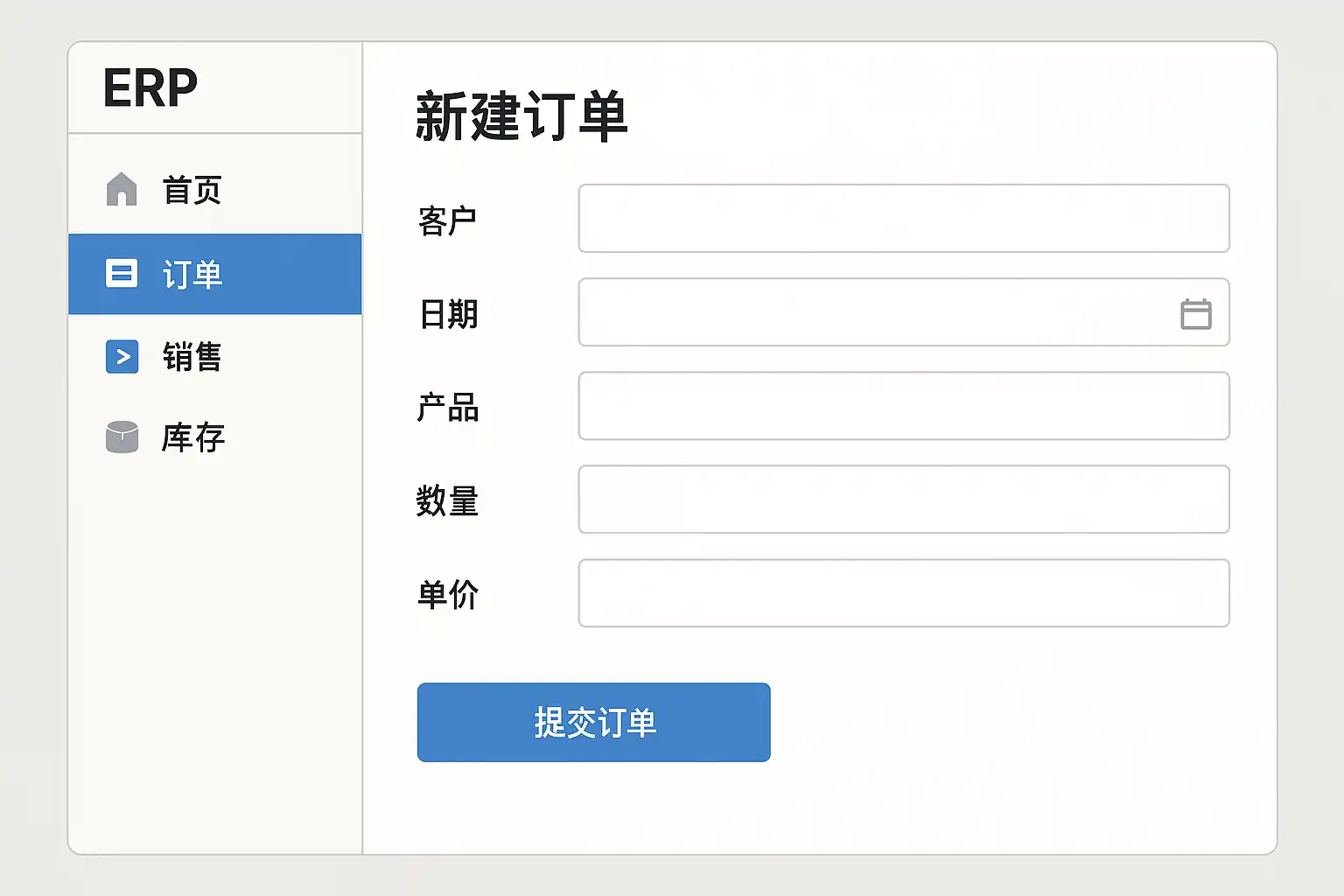Go to 首页 menu item
The height and width of the screenshot is (896, 1344).
click(192, 190)
